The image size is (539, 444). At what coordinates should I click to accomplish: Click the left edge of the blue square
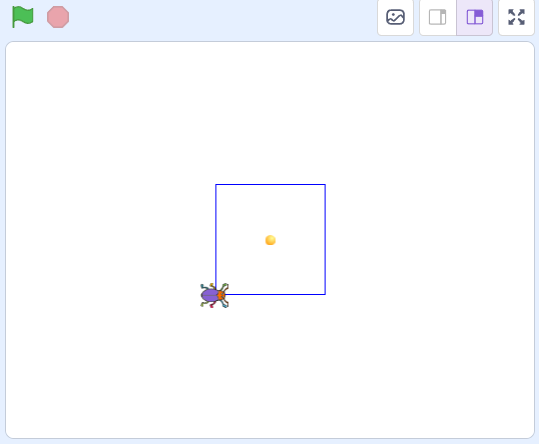pos(216,235)
